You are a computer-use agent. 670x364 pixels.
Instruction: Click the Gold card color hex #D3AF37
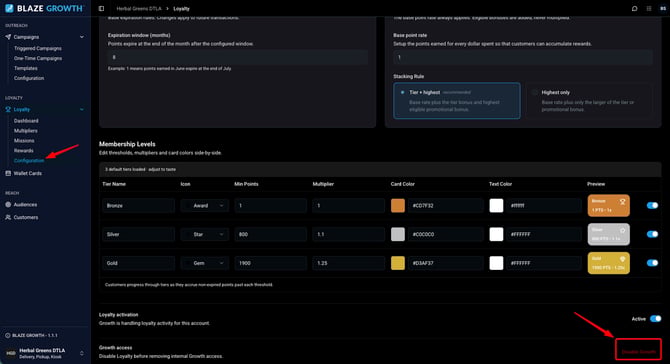446,263
